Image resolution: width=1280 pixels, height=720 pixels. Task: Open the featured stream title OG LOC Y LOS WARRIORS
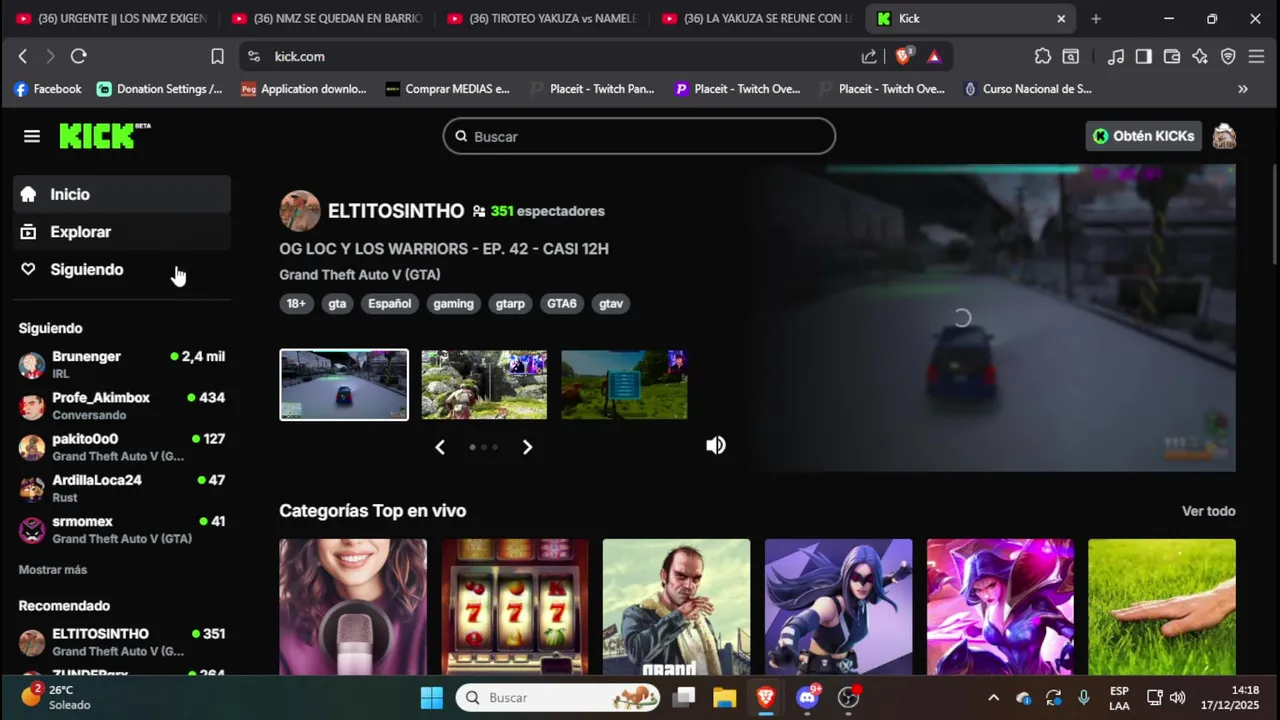point(444,249)
